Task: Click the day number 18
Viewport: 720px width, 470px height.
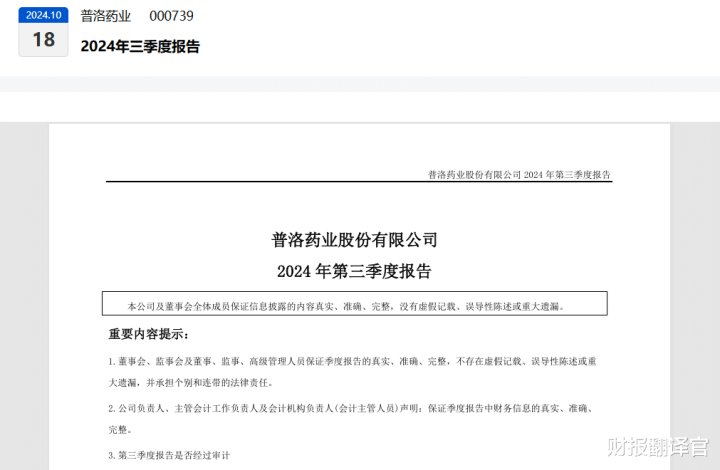Action: [44, 39]
